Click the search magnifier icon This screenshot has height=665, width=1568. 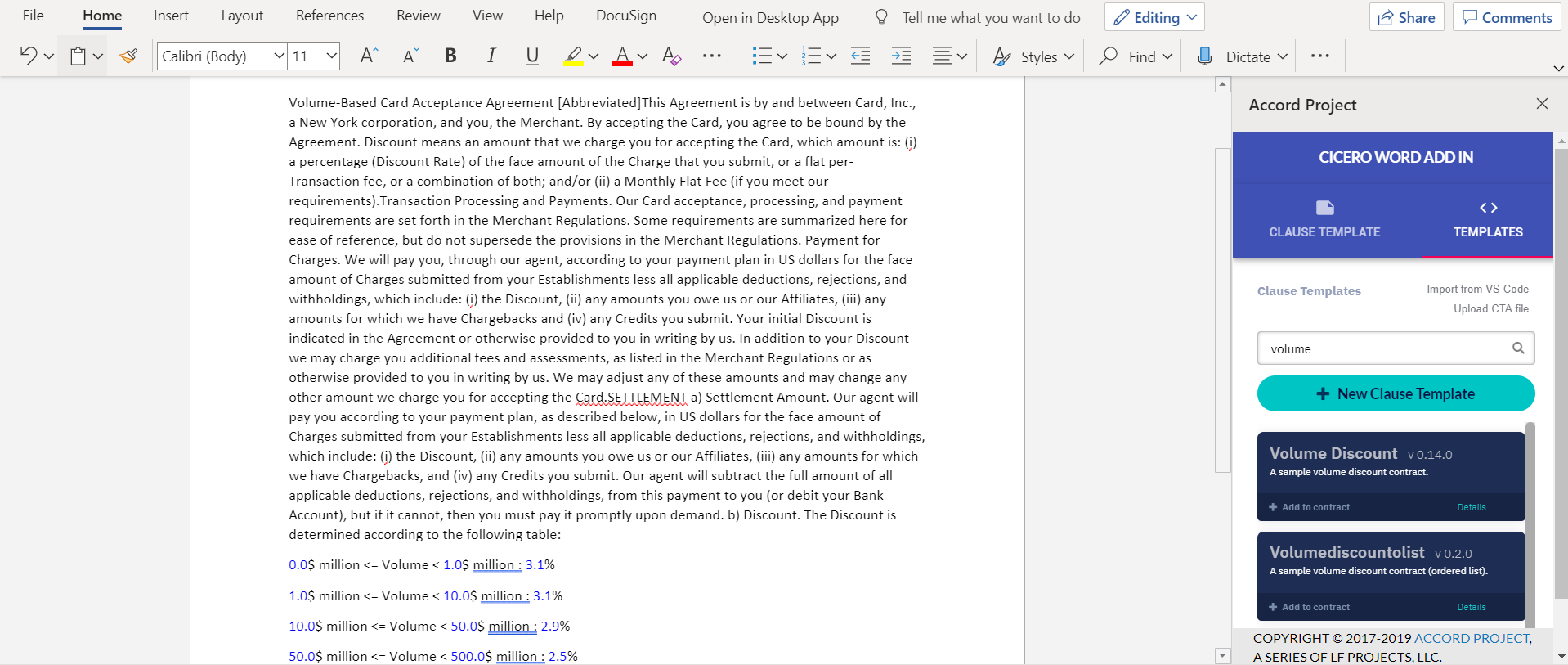coord(1518,348)
